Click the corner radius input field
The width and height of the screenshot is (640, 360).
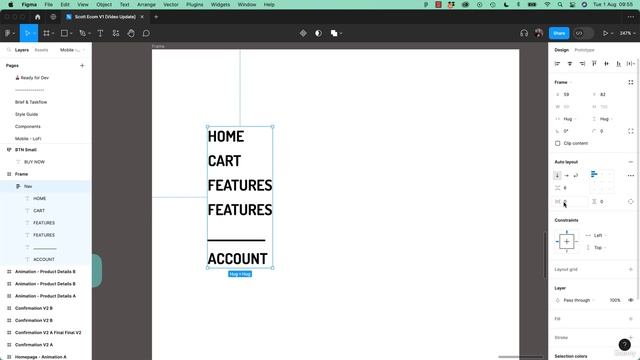(x=606, y=131)
